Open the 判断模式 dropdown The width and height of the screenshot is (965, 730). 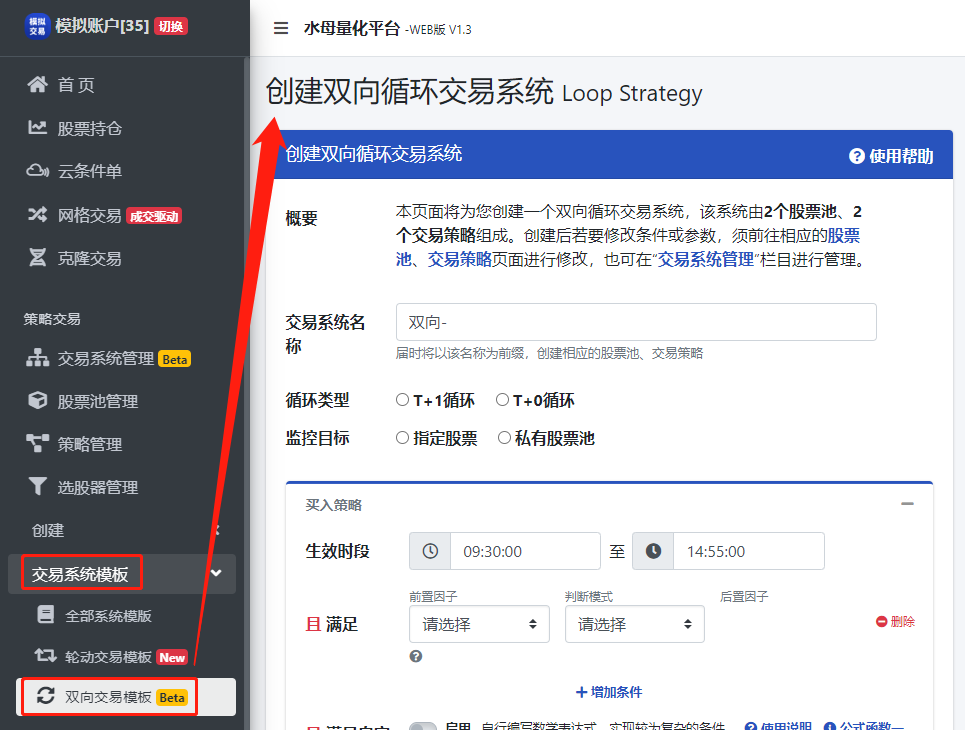pyautogui.click(x=634, y=624)
